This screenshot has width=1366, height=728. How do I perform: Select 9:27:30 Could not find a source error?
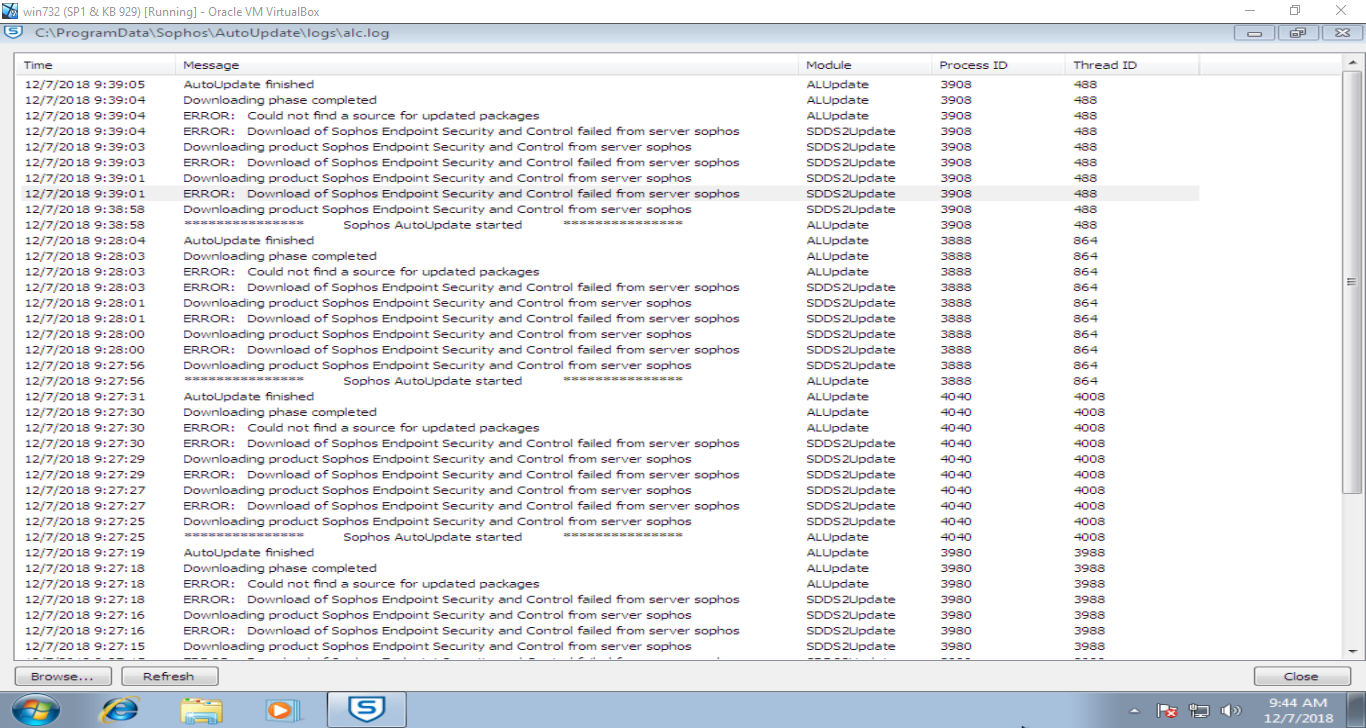click(x=361, y=428)
